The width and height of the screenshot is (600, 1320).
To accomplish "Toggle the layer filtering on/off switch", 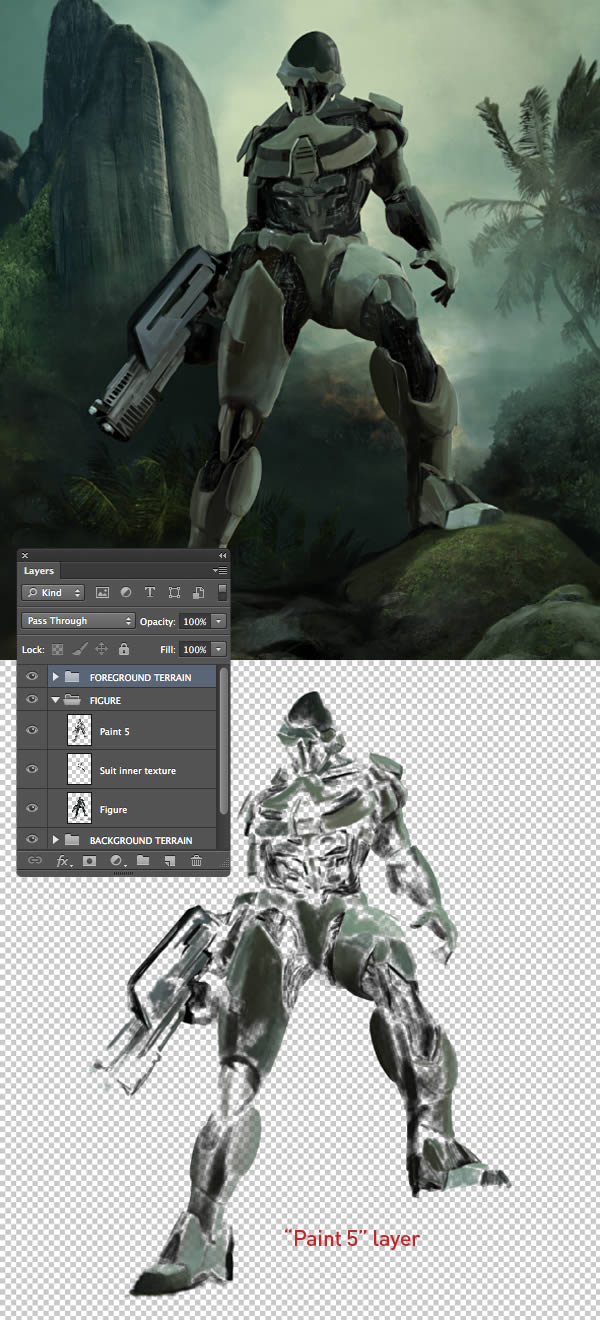I will point(222,593).
